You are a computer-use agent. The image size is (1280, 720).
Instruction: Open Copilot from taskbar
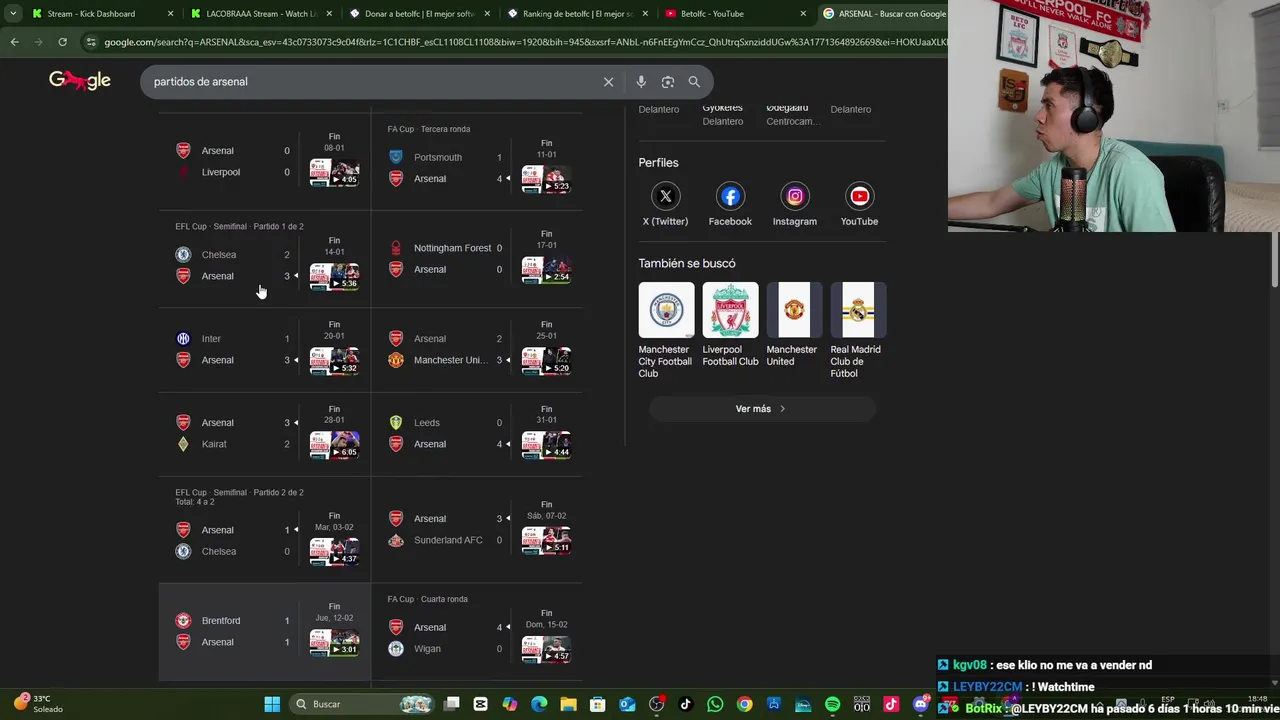(x=510, y=704)
